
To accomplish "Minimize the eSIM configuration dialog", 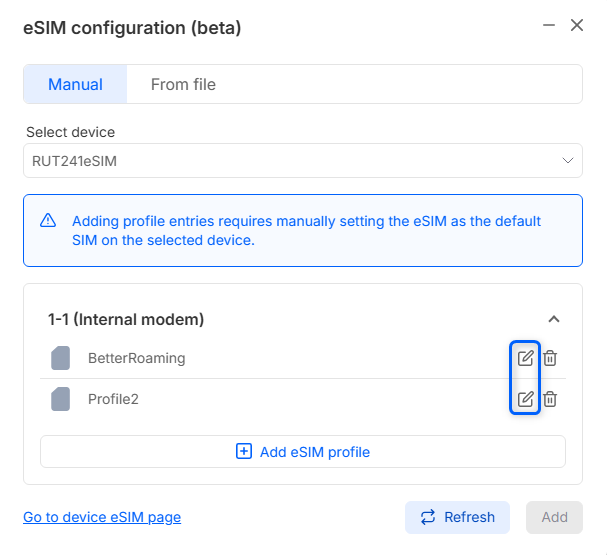I will (549, 25).
